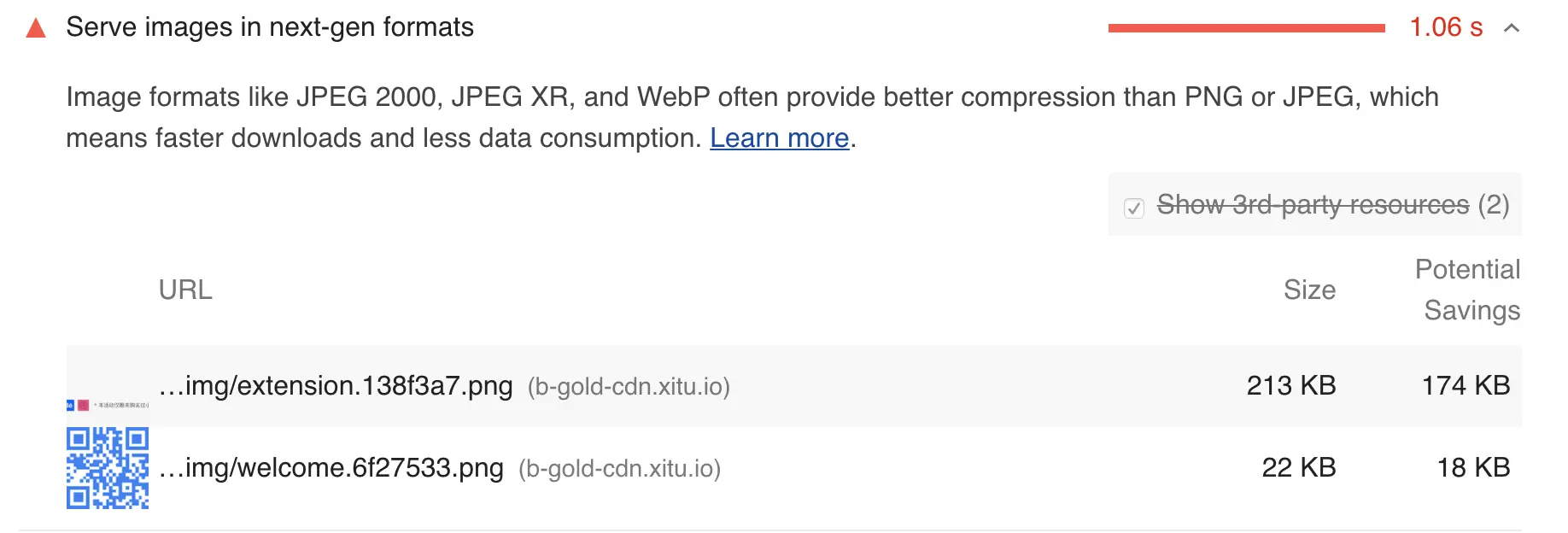The width and height of the screenshot is (1568, 533).
Task: Click b-gold-cdn.xitu.io label beside welcome.6f27533.png
Action: pyautogui.click(x=620, y=469)
